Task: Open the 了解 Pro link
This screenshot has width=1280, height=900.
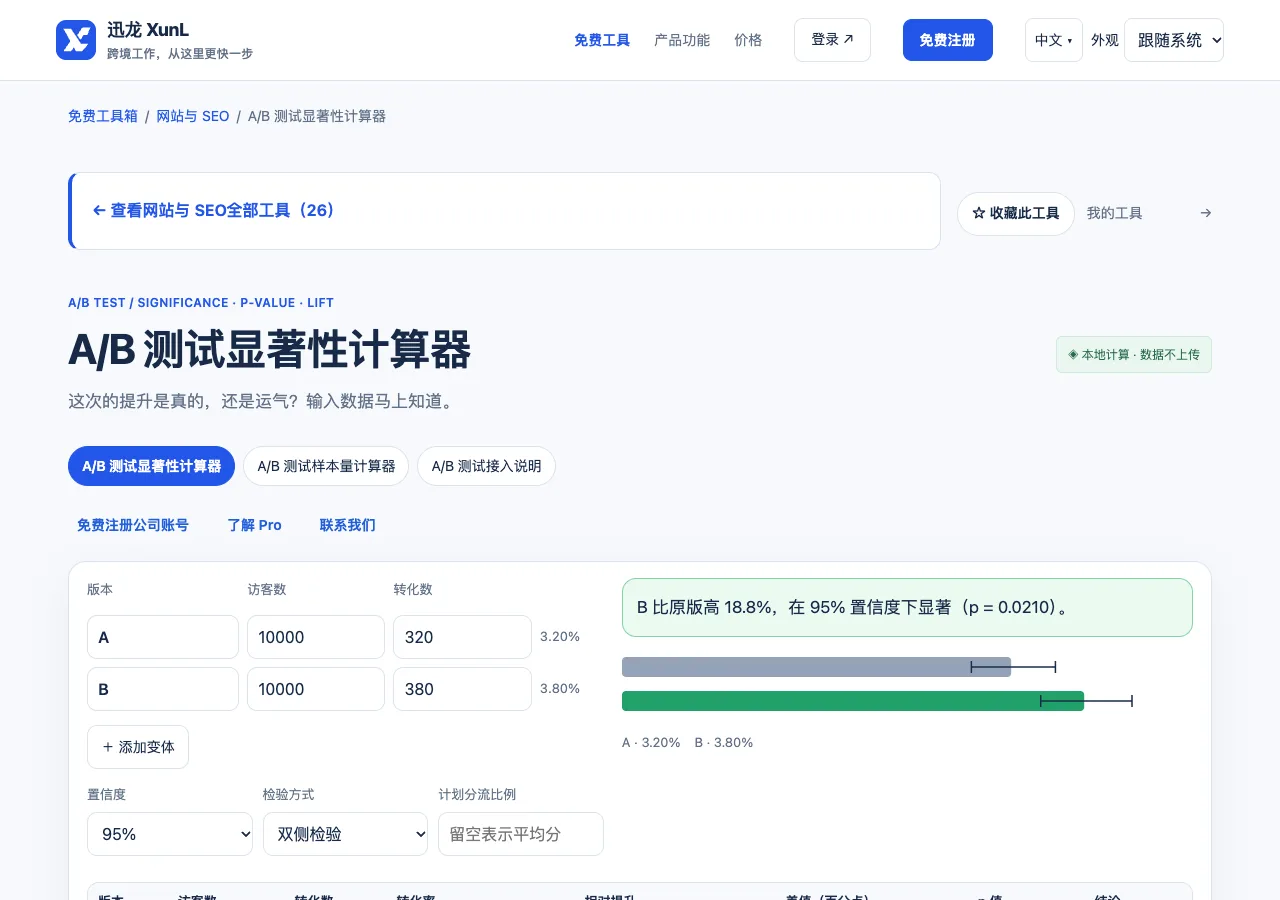Action: coord(255,525)
